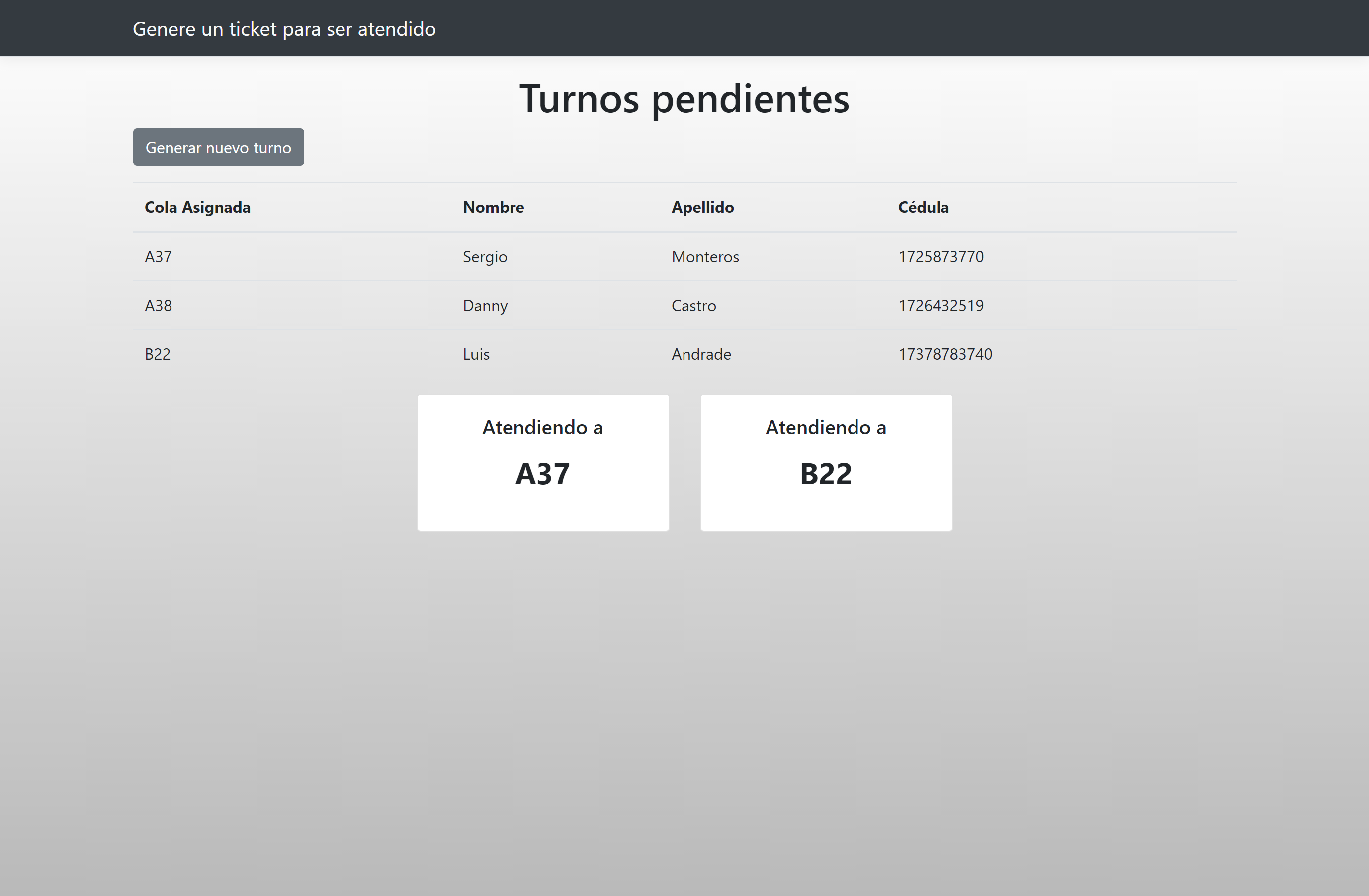Viewport: 1369px width, 896px height.
Task: Click the Turnos pendientes heading
Action: (x=684, y=99)
